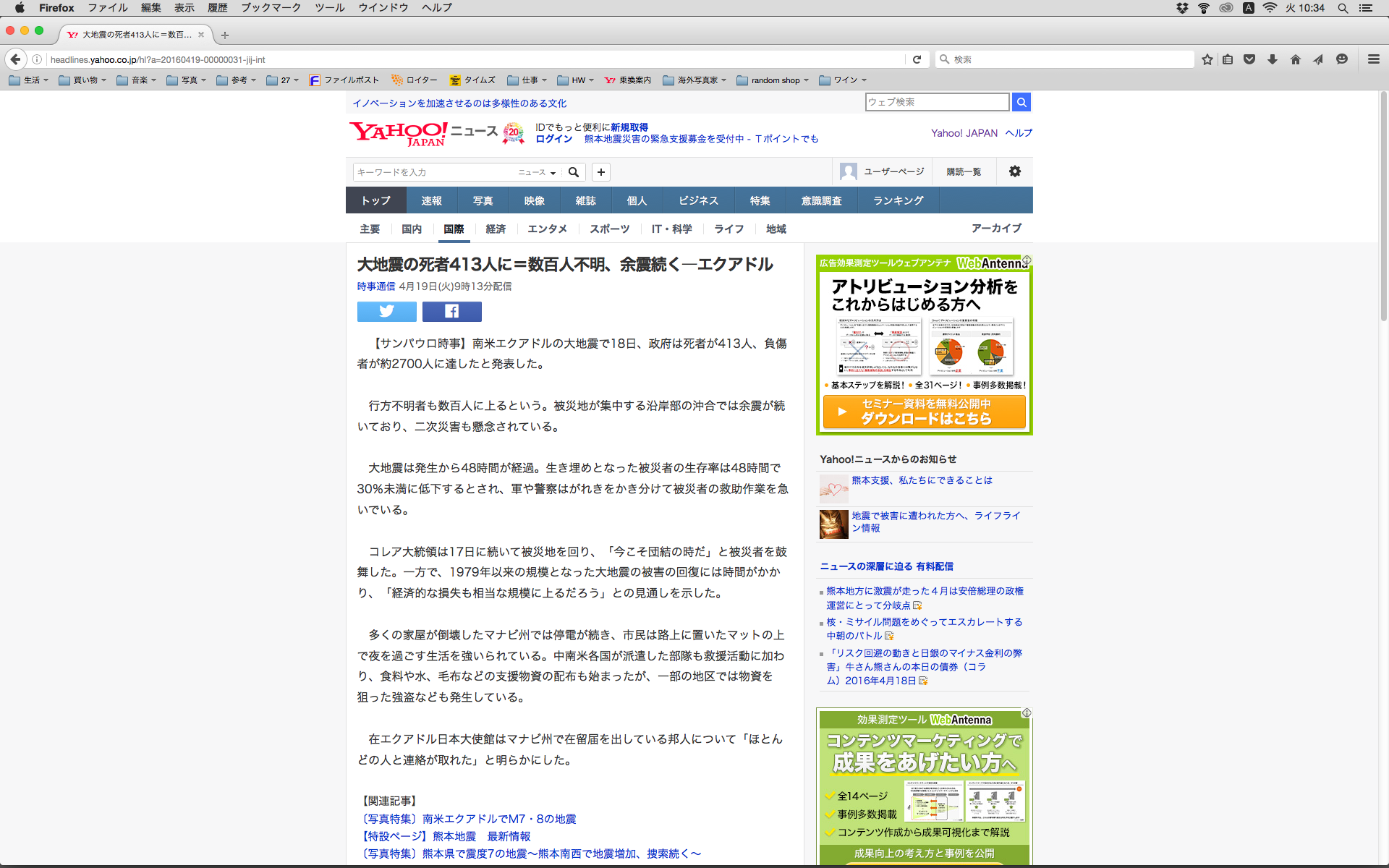Open new browser tab with plus button
This screenshot has height=868, width=1389.
(225, 35)
